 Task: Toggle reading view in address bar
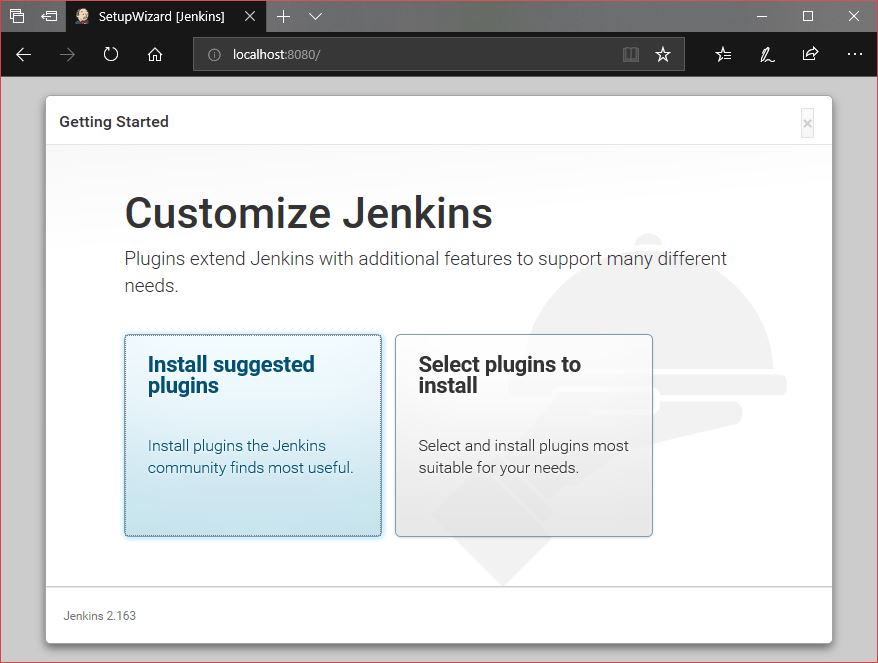pos(631,55)
